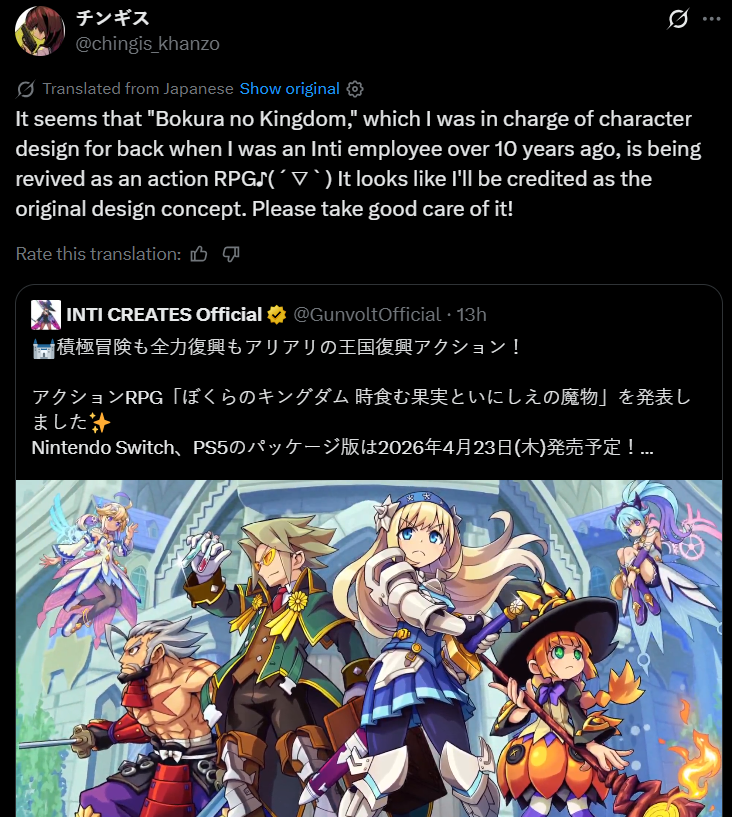The image size is (732, 817).
Task: Click the チンギス profile avatar
Action: pyautogui.click(x=40, y=31)
